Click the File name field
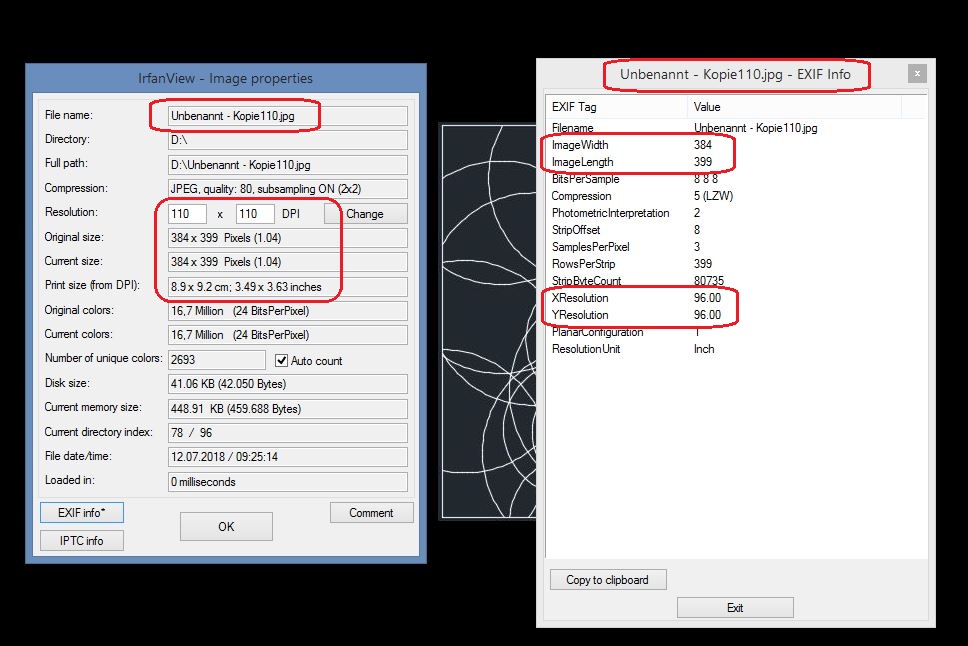This screenshot has height=646, width=968. [288, 115]
